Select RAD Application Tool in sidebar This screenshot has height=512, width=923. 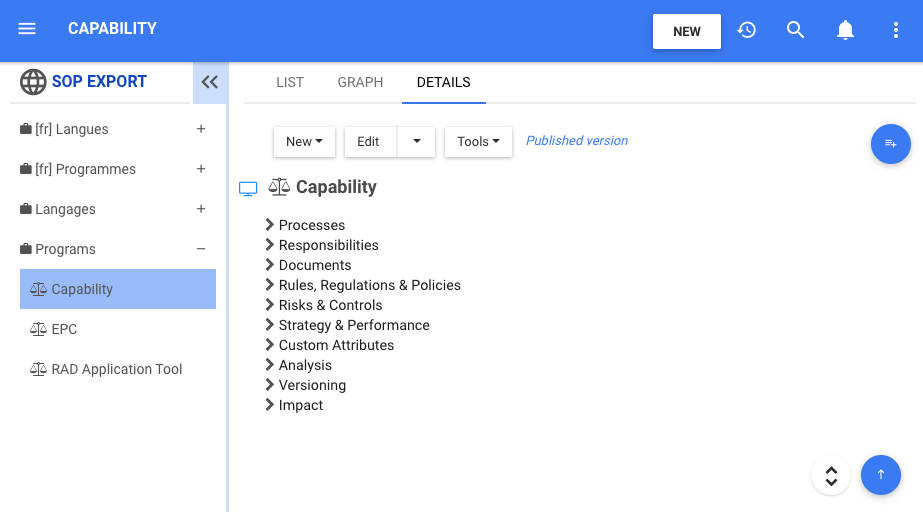[117, 369]
